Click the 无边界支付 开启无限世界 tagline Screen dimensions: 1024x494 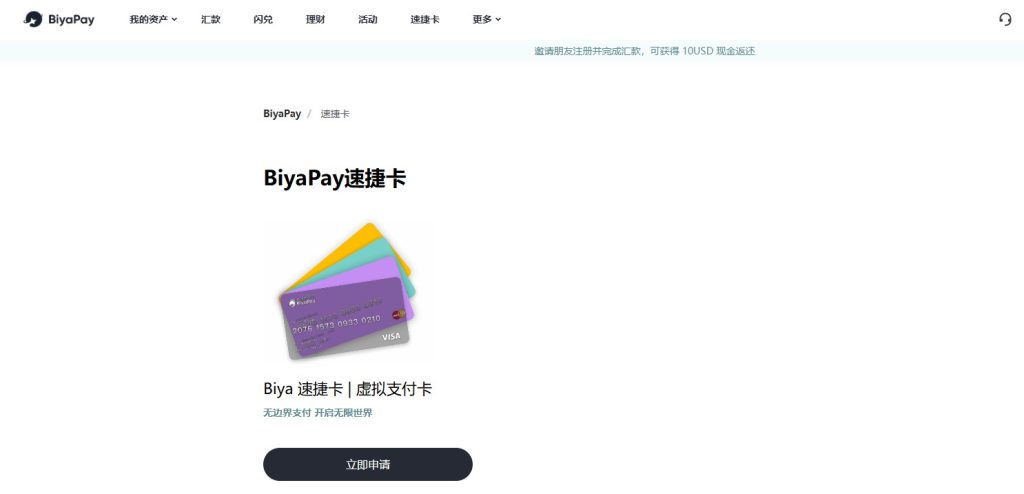tap(318, 413)
